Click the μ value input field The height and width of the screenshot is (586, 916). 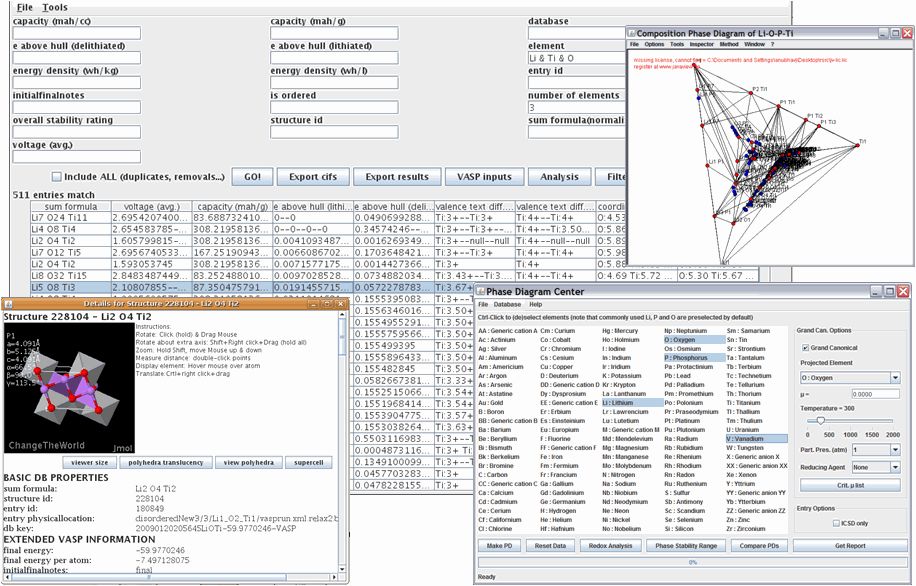pyautogui.click(x=875, y=394)
